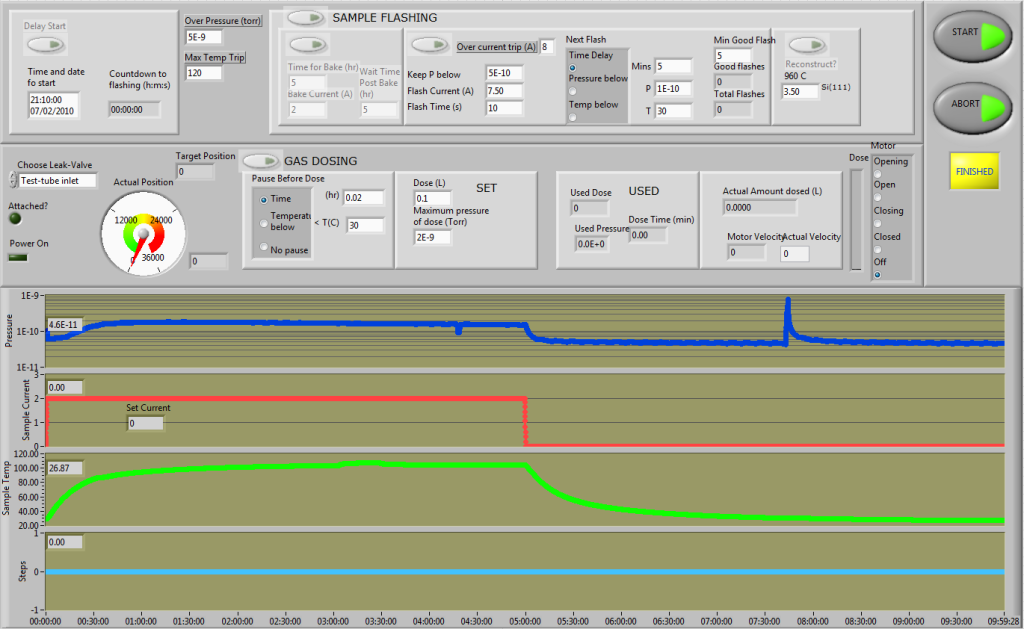Select the Temp below radio option

coord(573,118)
